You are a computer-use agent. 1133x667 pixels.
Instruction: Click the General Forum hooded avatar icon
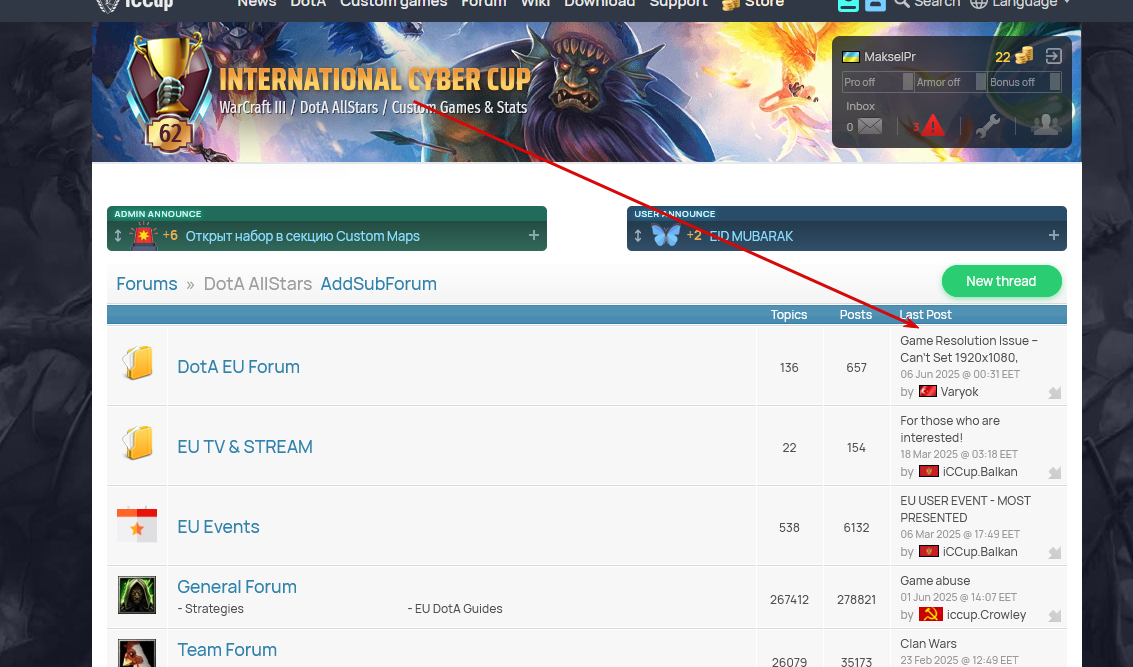point(137,595)
